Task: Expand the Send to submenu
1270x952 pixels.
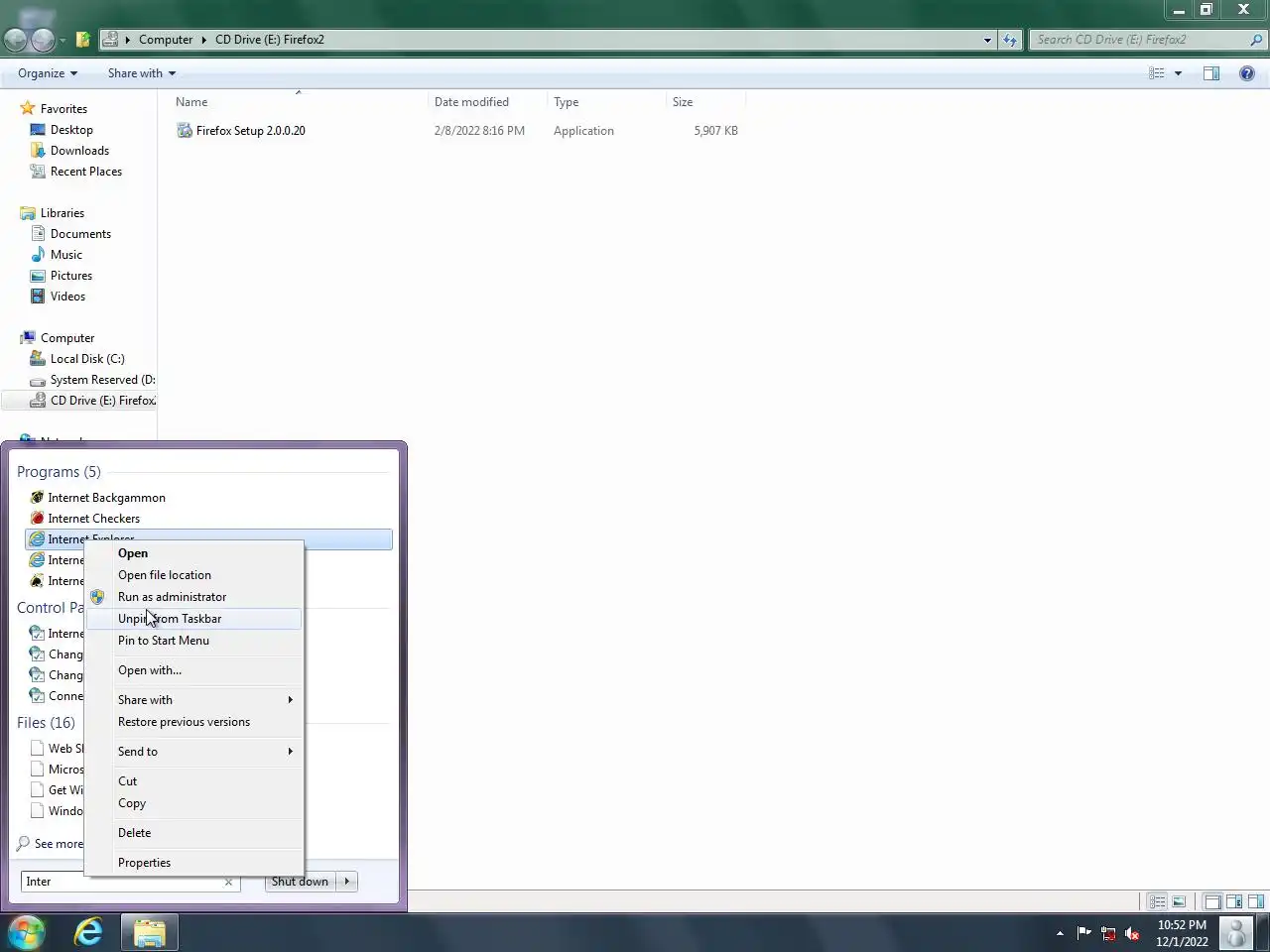Action: [x=194, y=752]
